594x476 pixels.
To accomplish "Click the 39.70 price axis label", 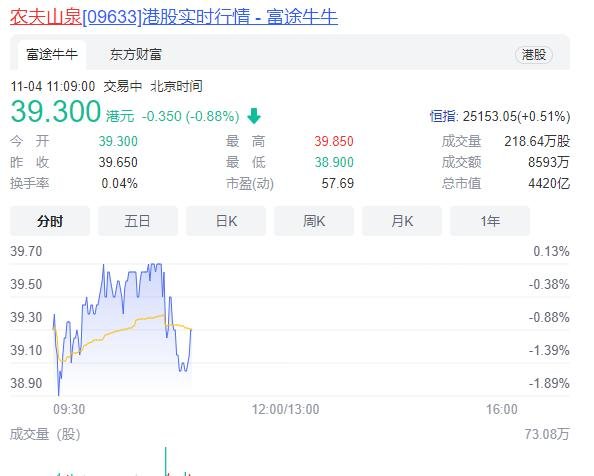I will [x=26, y=251].
